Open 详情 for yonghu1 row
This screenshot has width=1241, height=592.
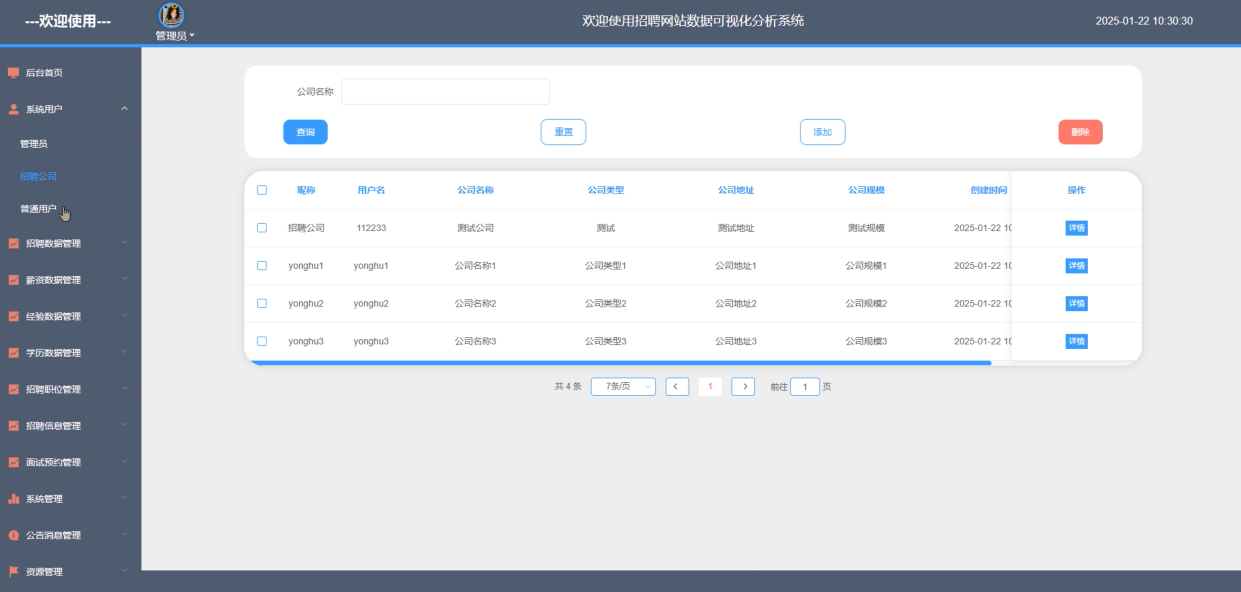[x=1076, y=266]
